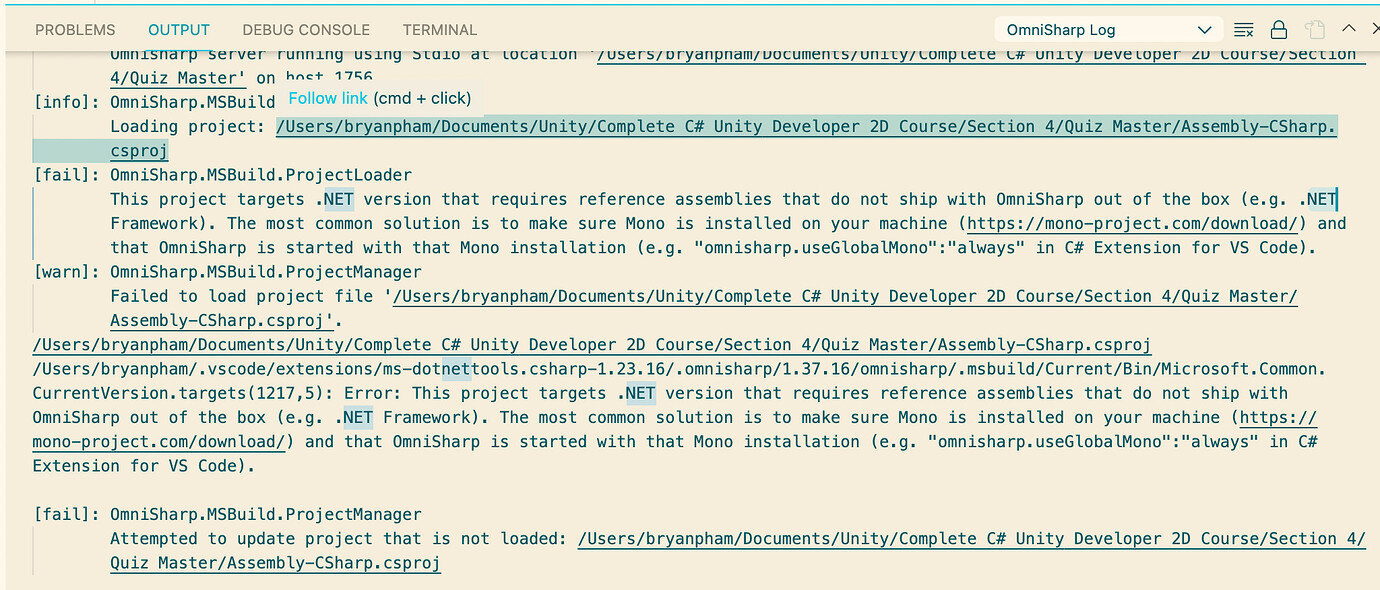Click the 'Follow link' tooltip text
Image resolution: width=1380 pixels, height=590 pixels.
pos(328,98)
